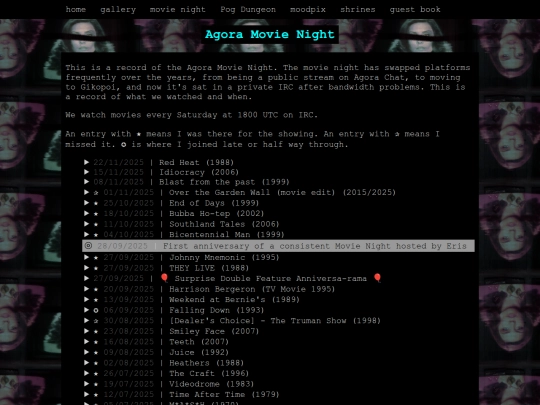
Task: Expand the Videodrome (1983) entry
Action: 87,384
